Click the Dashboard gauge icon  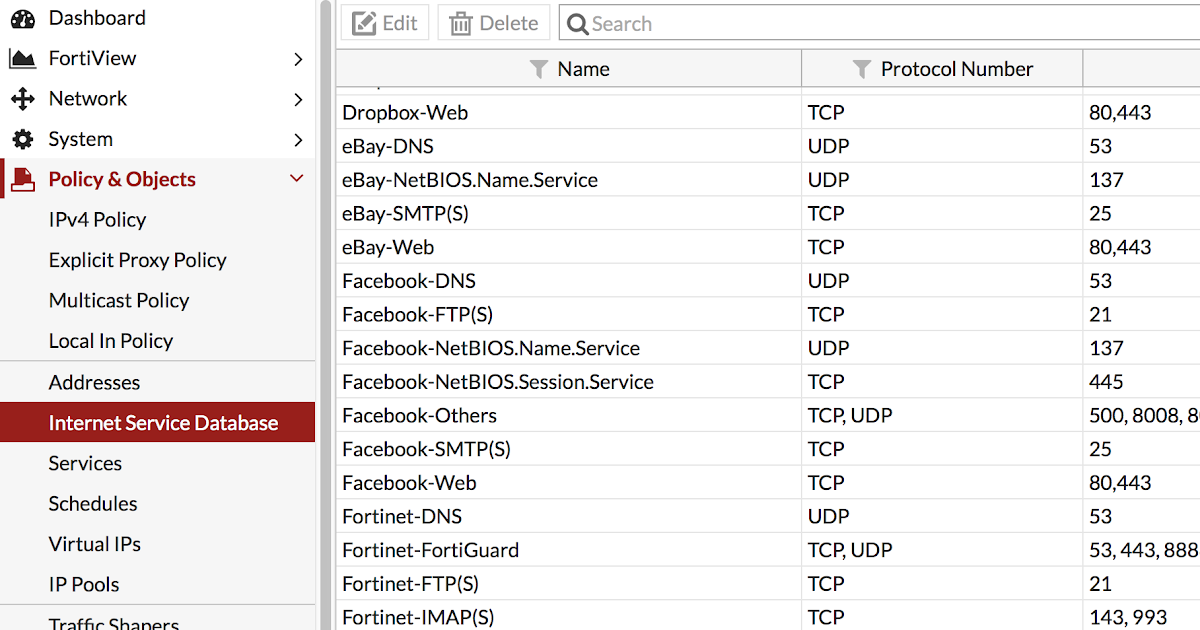(22, 18)
